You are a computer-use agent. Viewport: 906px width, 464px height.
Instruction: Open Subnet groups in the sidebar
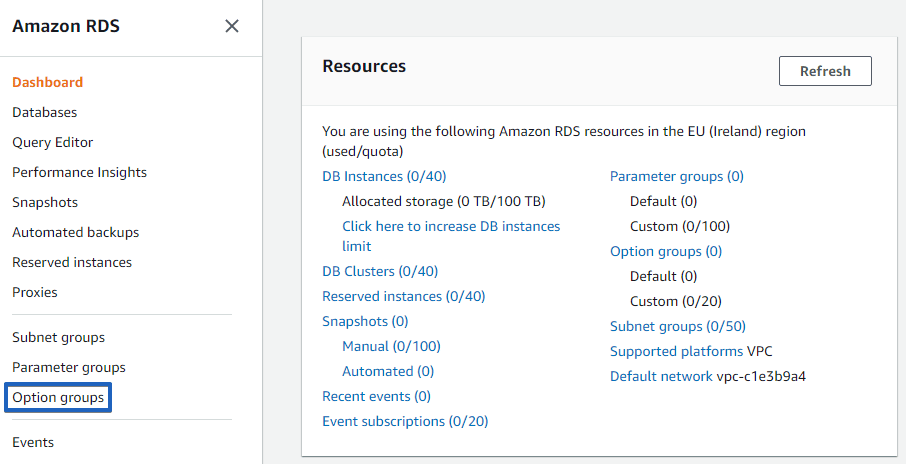tap(58, 337)
